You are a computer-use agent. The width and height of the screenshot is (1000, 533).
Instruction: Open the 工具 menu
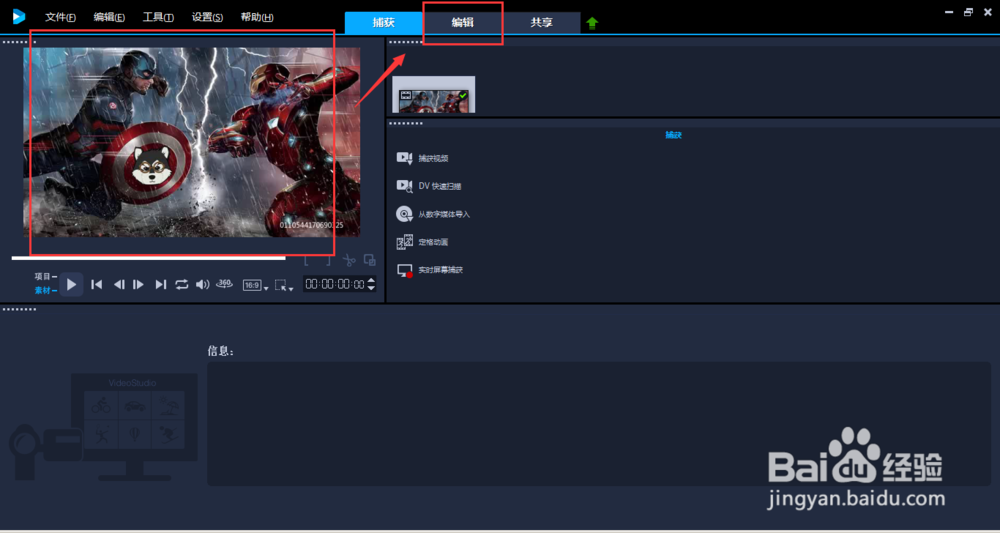158,17
